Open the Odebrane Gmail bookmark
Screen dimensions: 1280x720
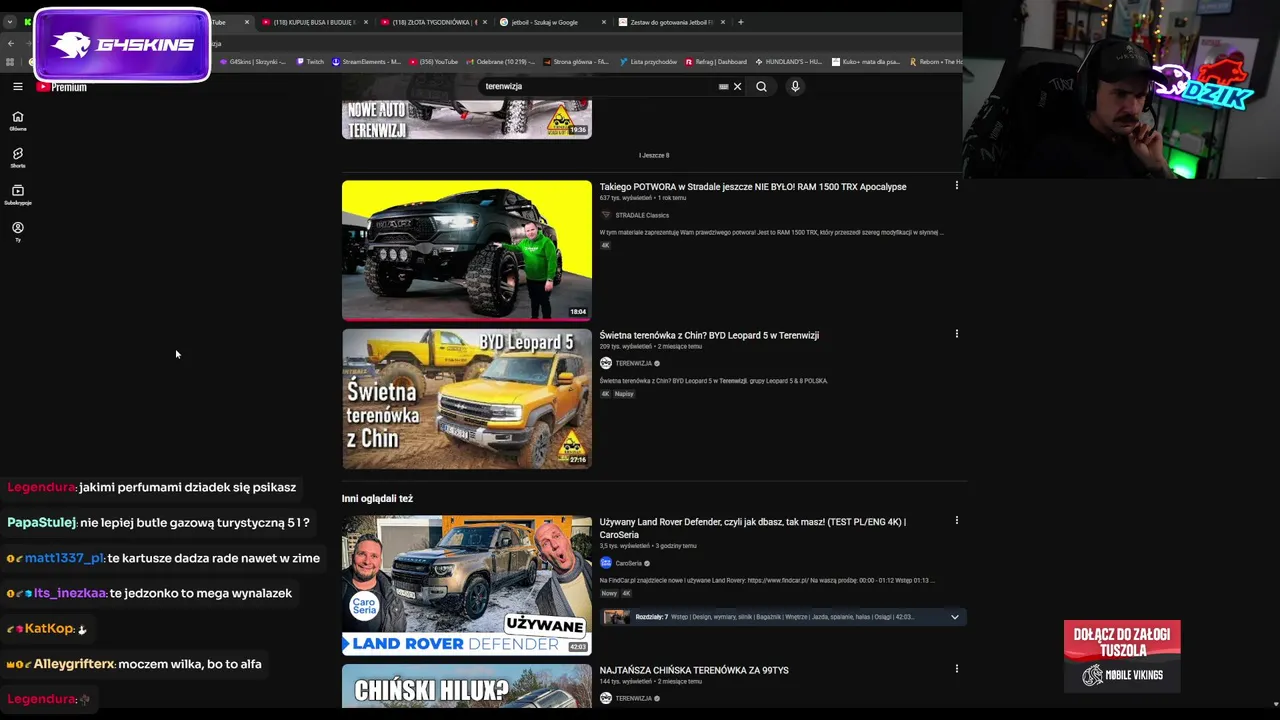(502, 62)
